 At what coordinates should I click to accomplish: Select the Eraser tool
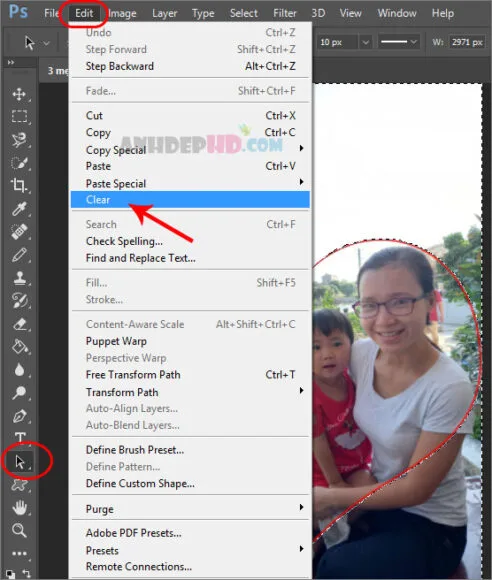pyautogui.click(x=19, y=324)
